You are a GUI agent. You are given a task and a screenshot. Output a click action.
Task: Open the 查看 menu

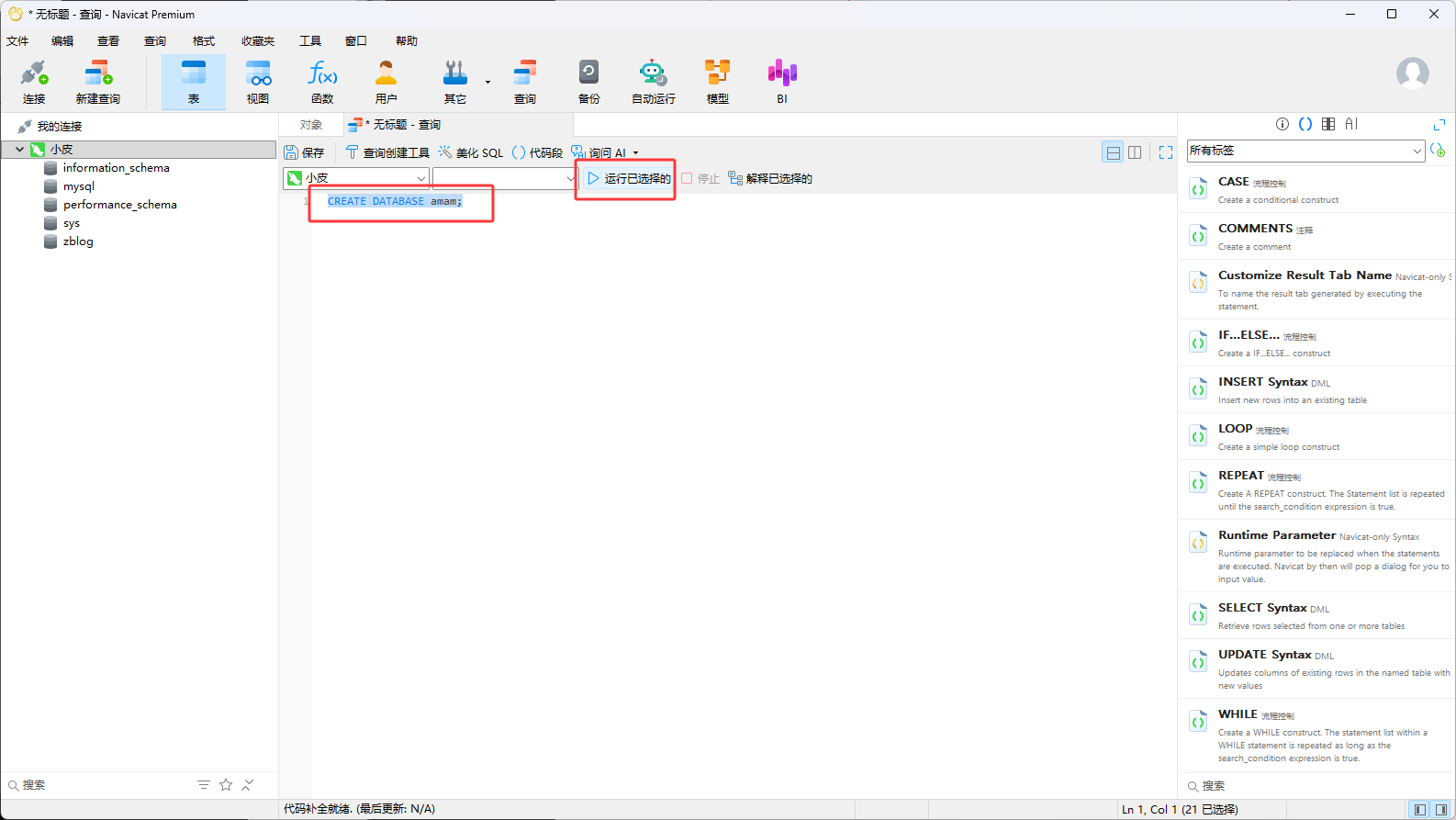tap(108, 41)
